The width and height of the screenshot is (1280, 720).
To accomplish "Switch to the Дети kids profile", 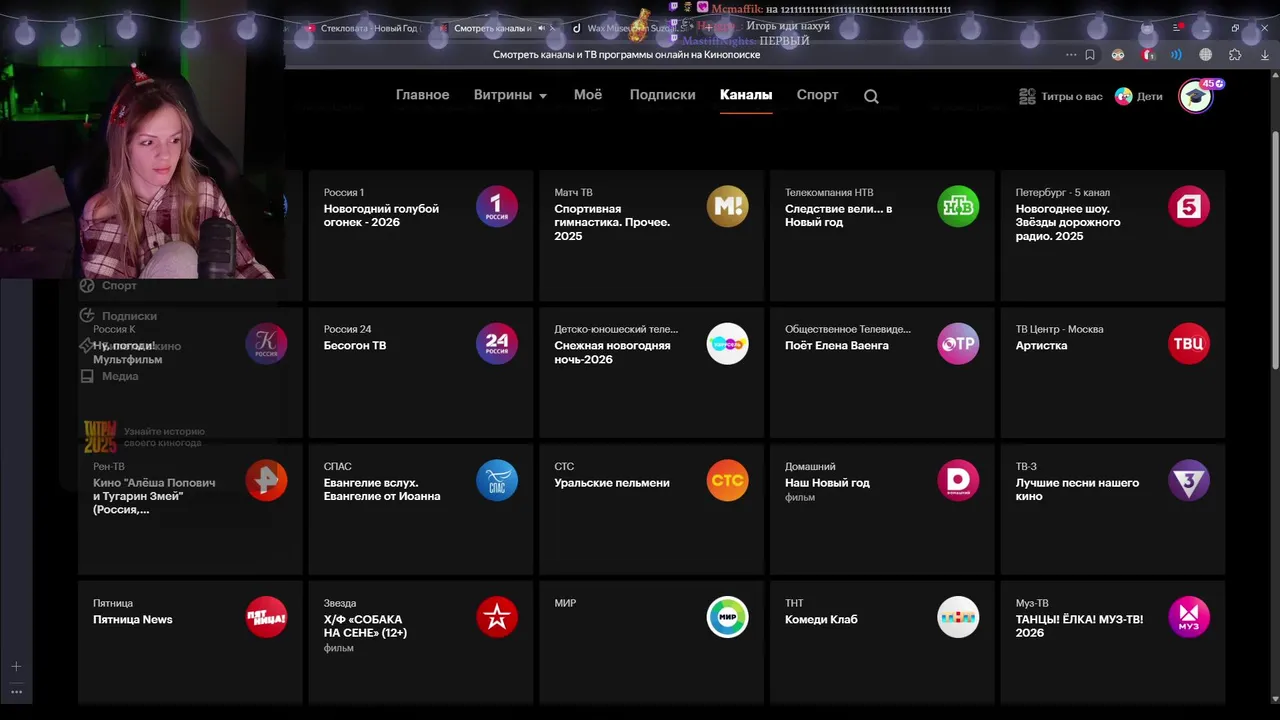I will click(1139, 96).
